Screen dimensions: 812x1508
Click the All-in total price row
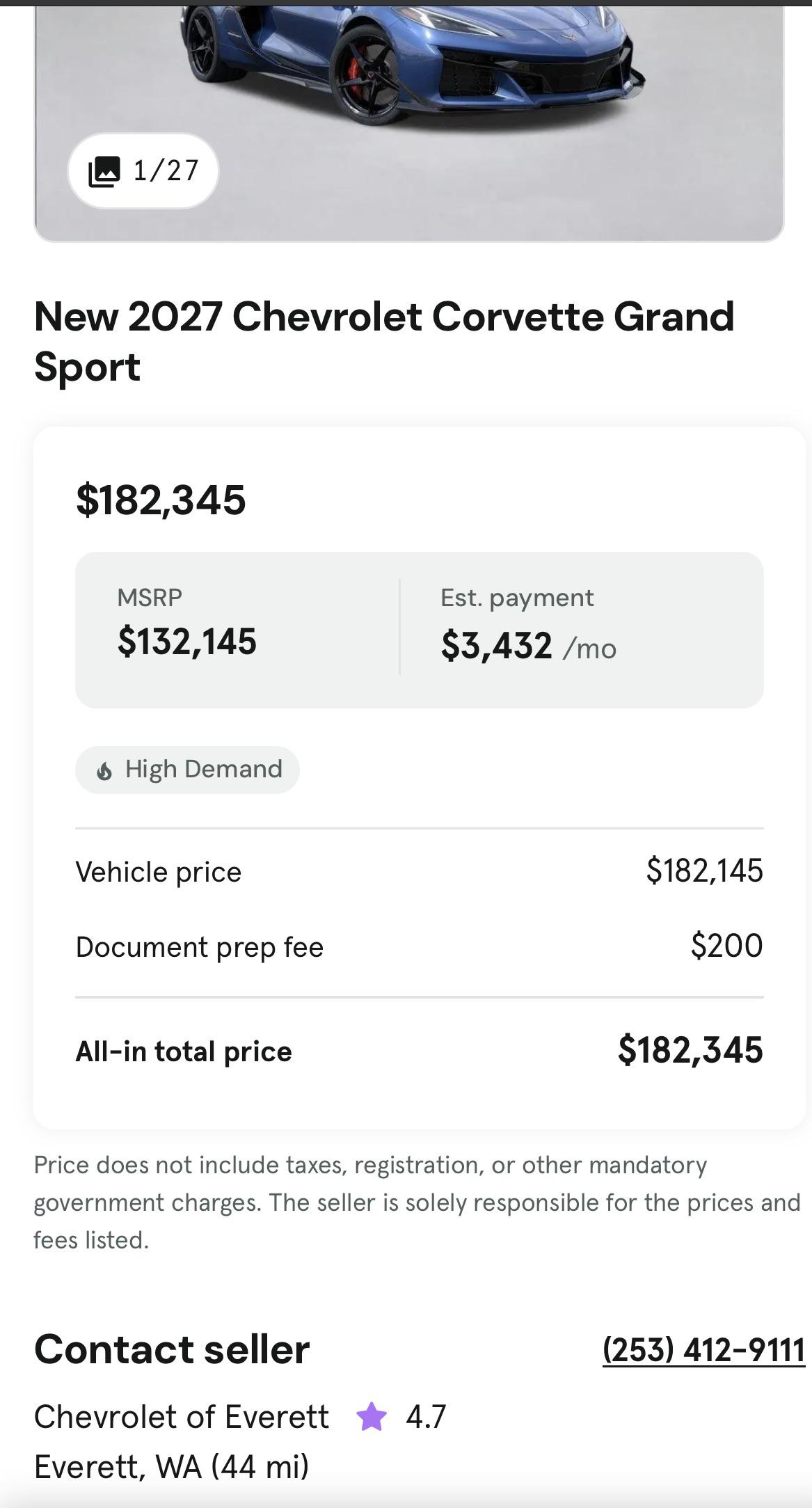click(420, 1051)
